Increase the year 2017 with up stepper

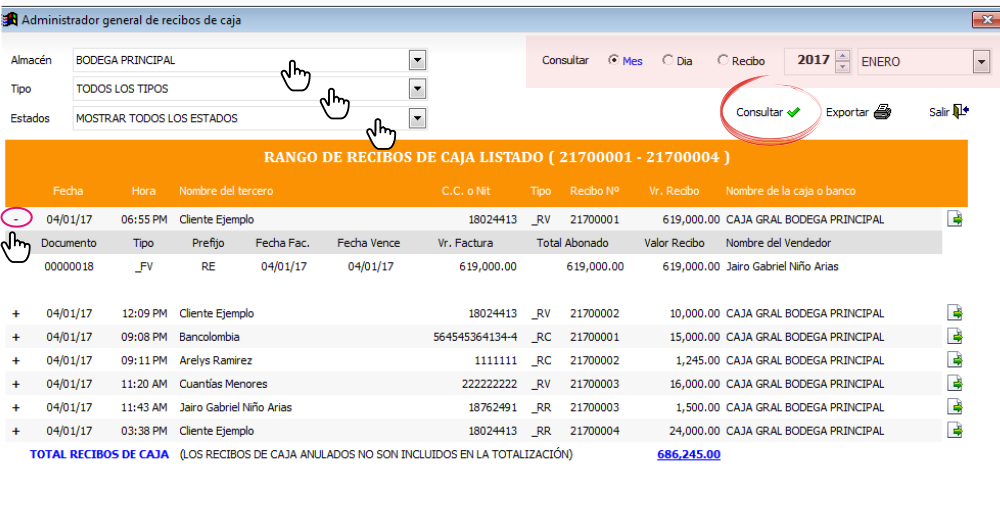842,55
